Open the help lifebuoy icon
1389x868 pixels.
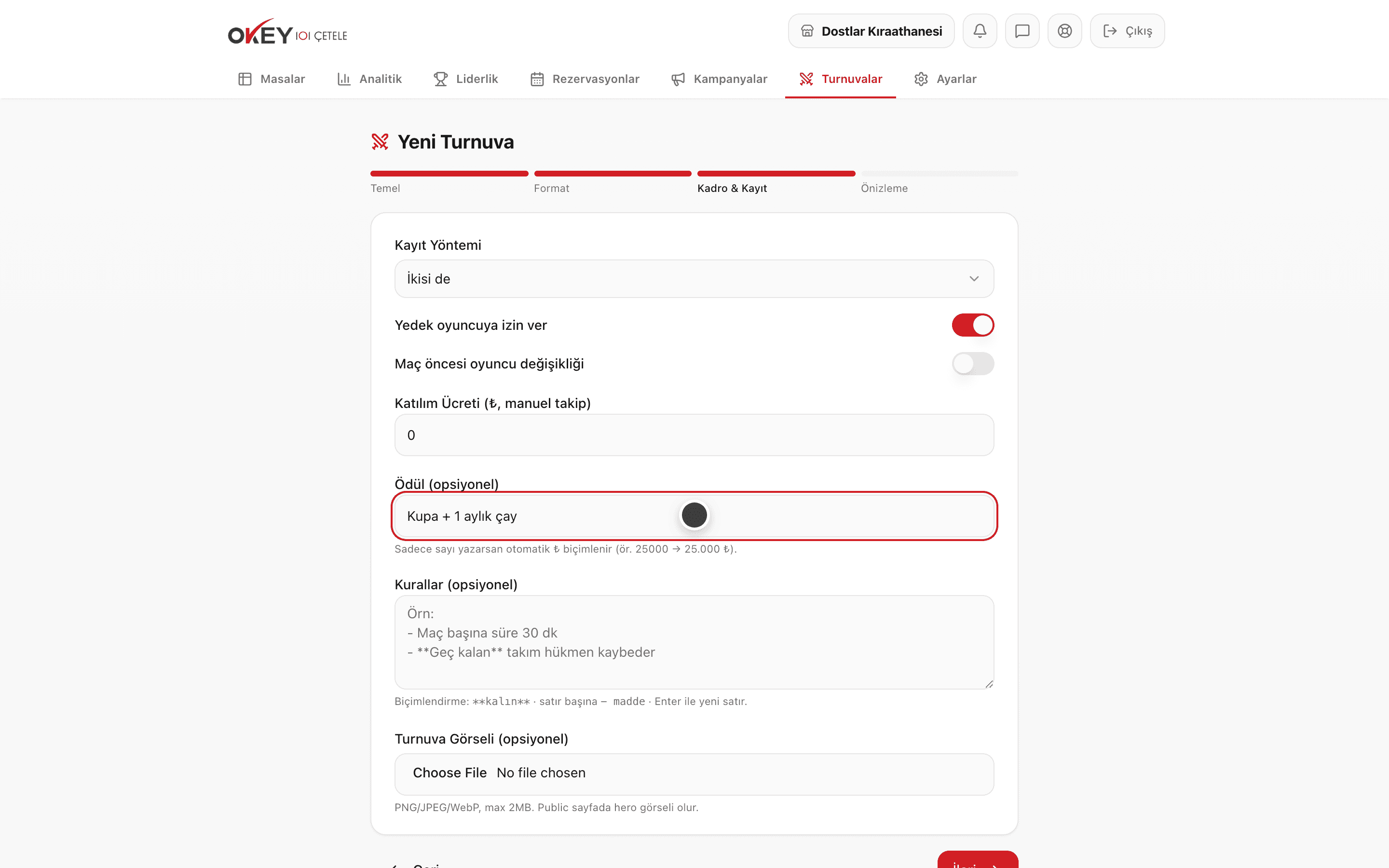pyautogui.click(x=1065, y=31)
